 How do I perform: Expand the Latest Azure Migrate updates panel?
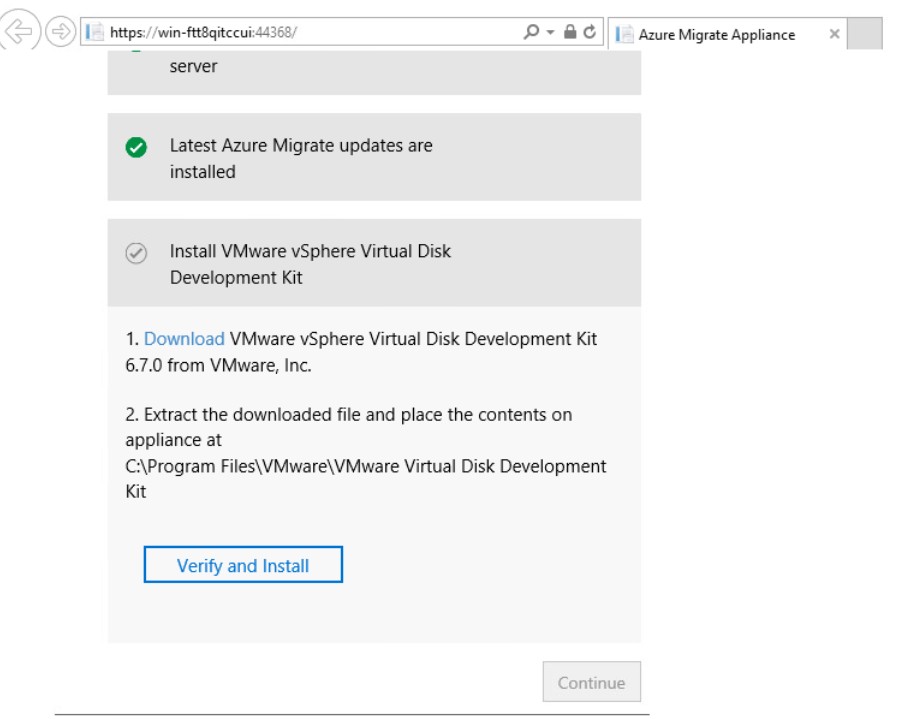click(x=374, y=157)
